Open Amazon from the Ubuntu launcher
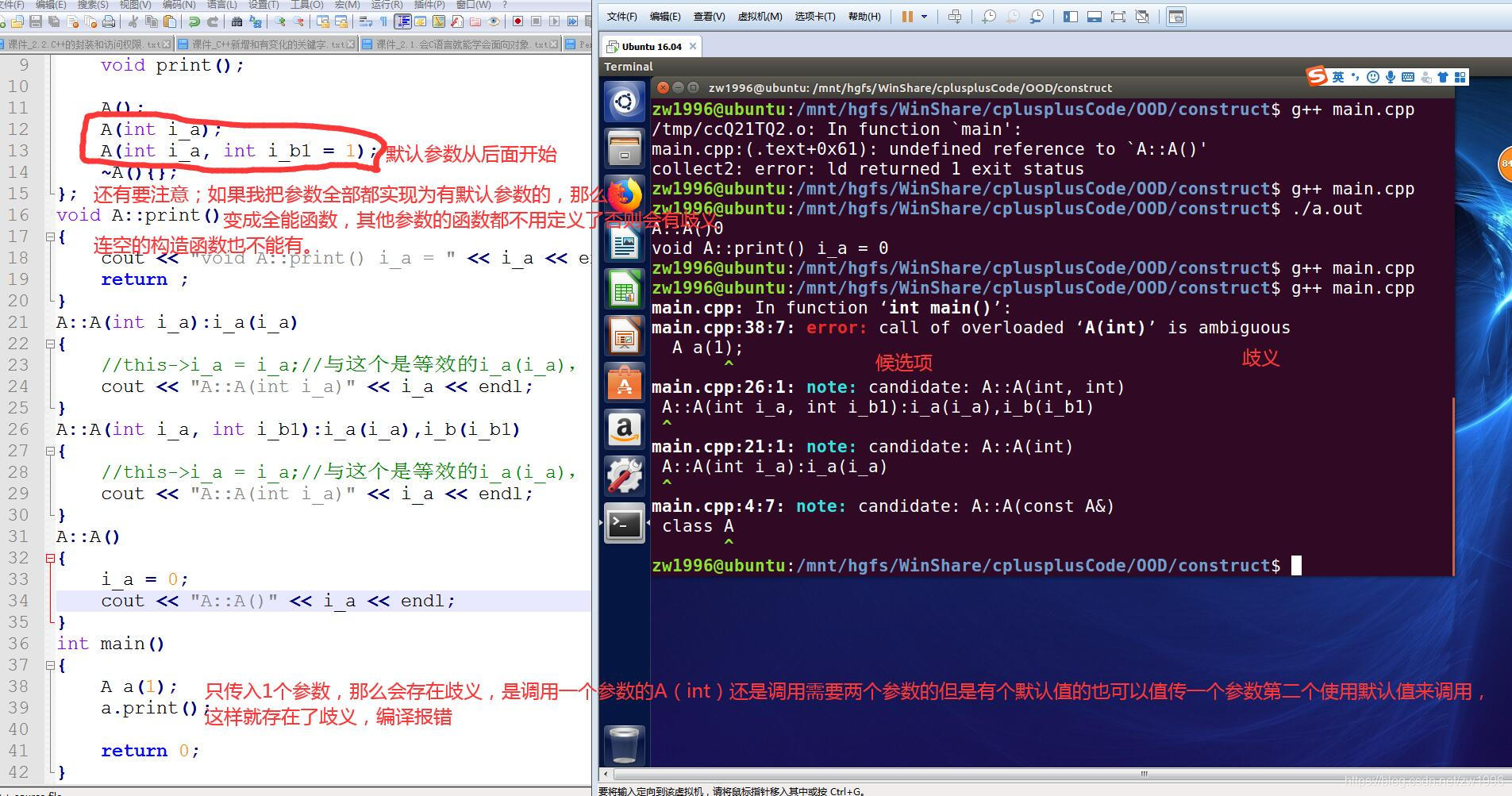Screen dimensions: 1512x796 coord(625,429)
